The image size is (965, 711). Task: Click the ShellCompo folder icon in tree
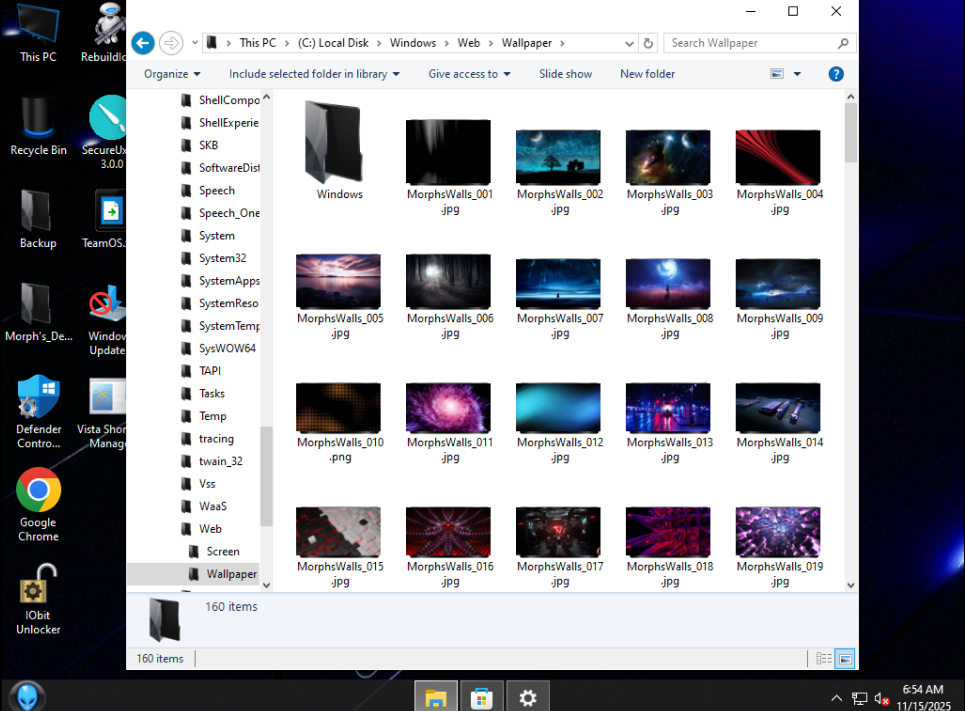tap(186, 100)
